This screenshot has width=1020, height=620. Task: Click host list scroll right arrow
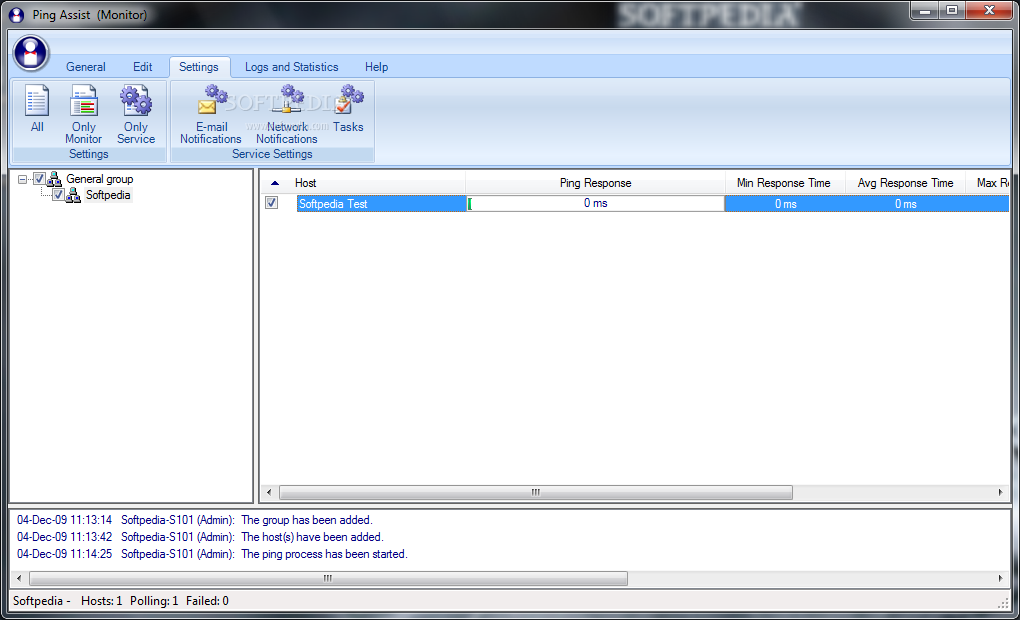1000,492
